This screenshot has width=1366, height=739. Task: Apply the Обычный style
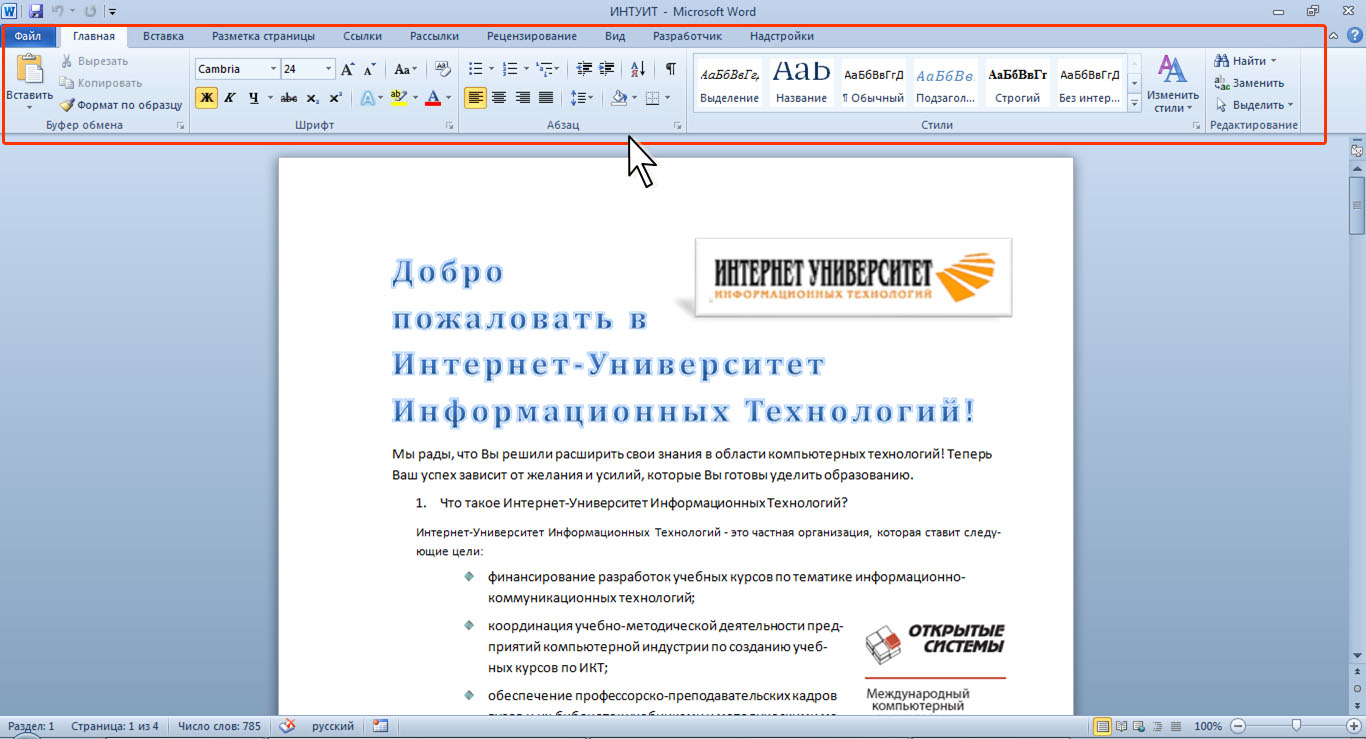(x=873, y=83)
